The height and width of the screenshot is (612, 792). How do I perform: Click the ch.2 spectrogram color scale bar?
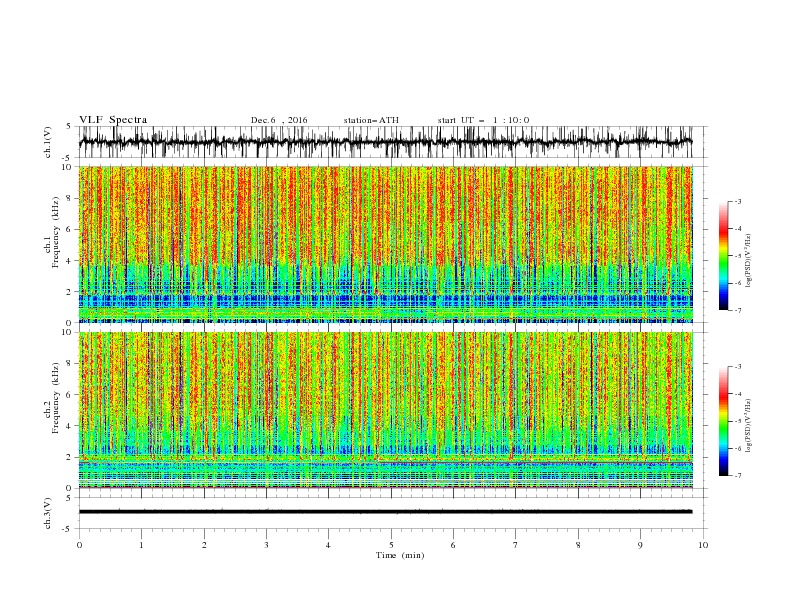click(x=723, y=421)
